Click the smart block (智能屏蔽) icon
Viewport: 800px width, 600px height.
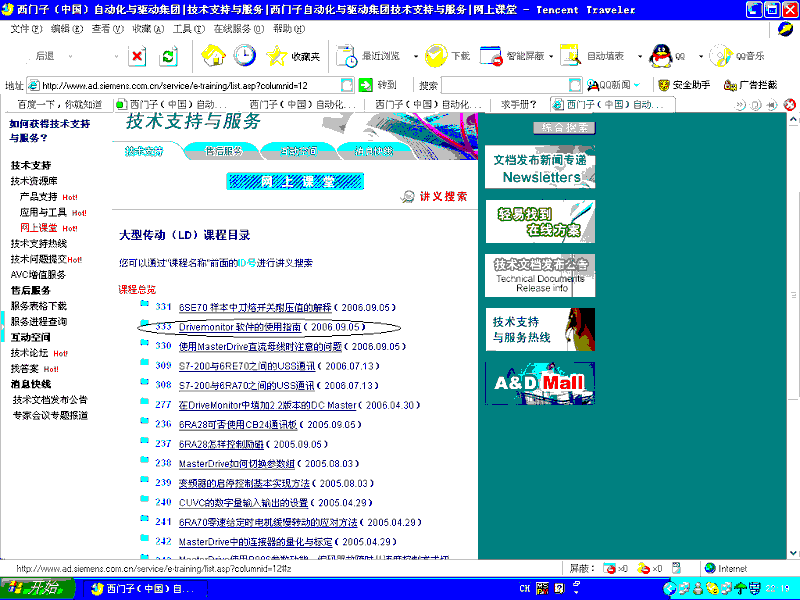[x=491, y=56]
